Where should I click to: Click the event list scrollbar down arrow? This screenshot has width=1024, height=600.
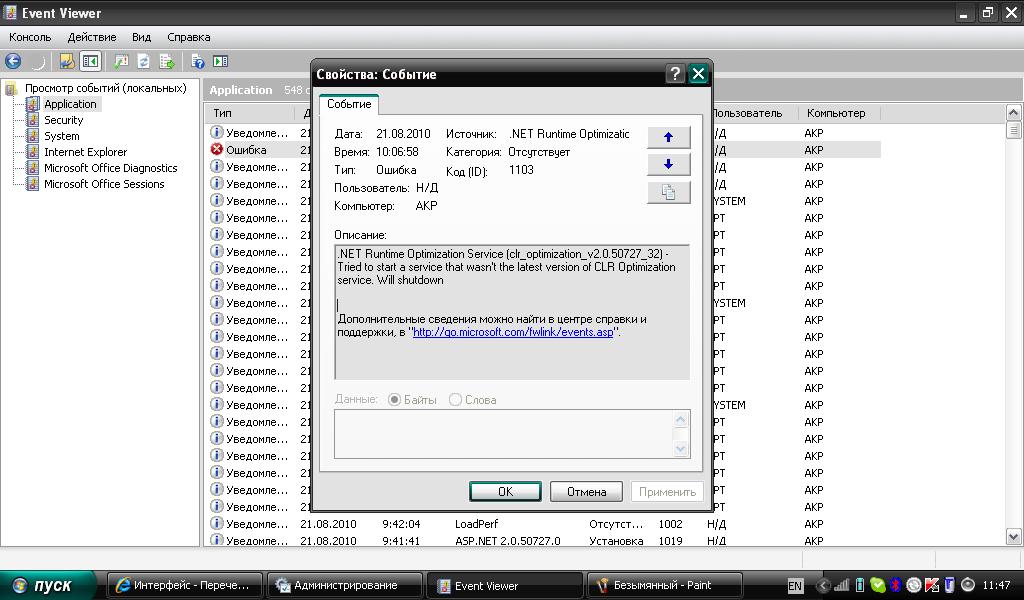pos(1014,537)
